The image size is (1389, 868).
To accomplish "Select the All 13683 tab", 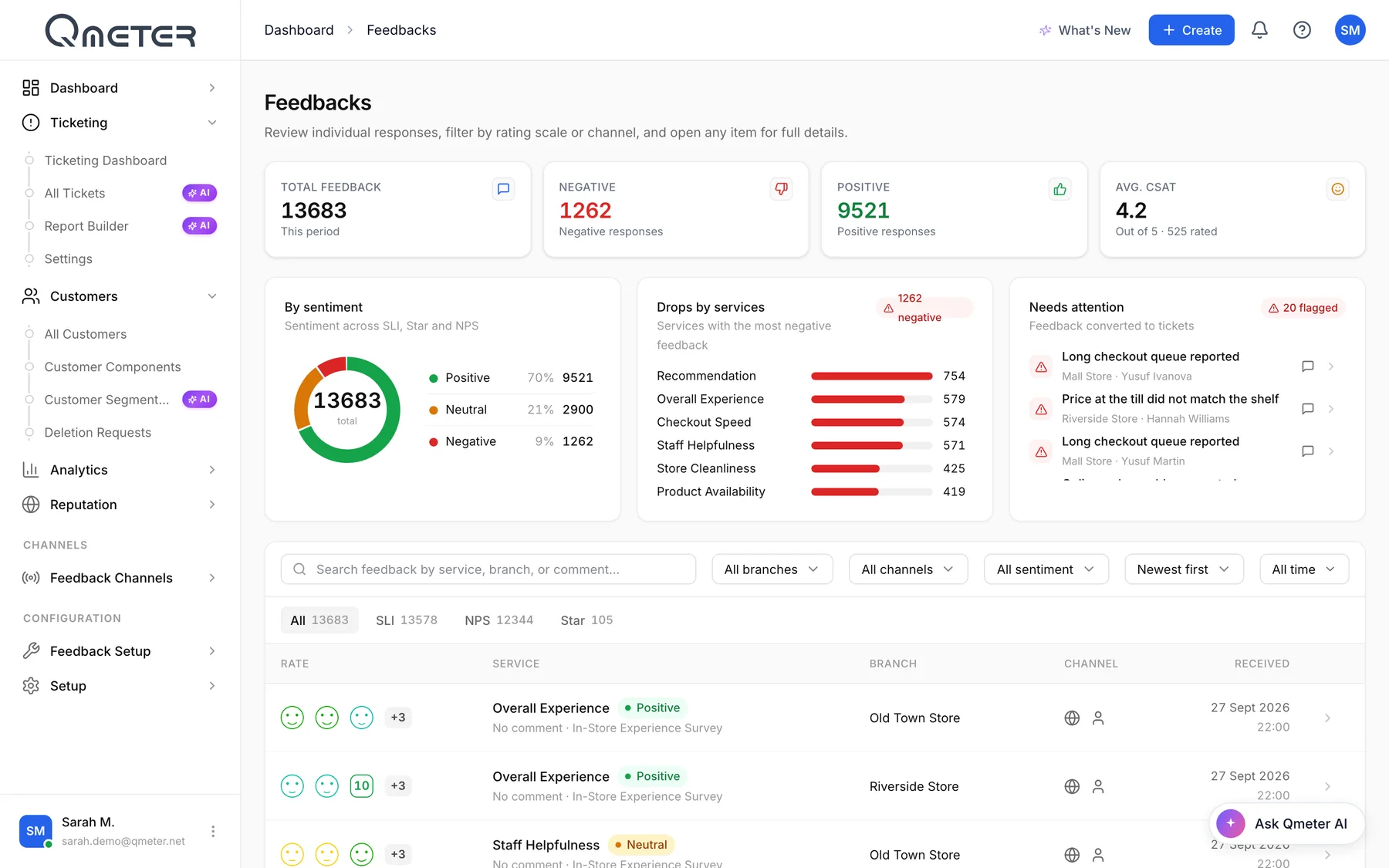I will (x=319, y=620).
